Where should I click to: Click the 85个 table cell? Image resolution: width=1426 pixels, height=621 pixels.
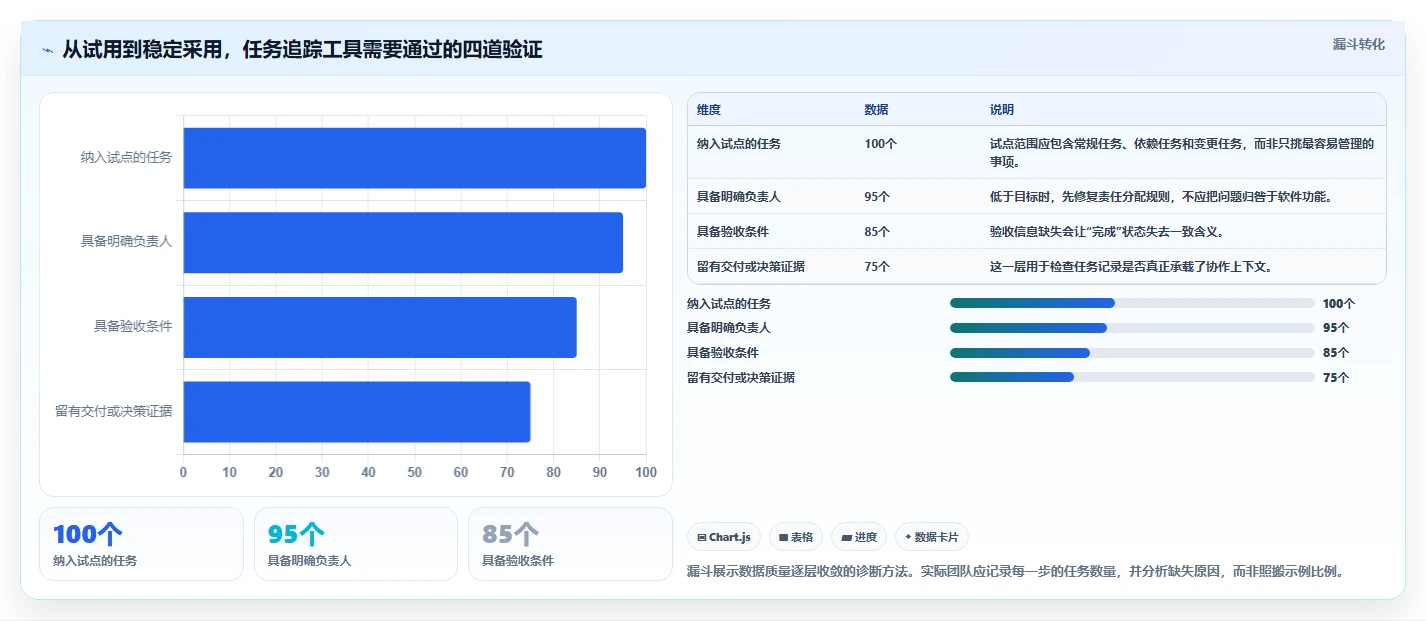pos(877,232)
